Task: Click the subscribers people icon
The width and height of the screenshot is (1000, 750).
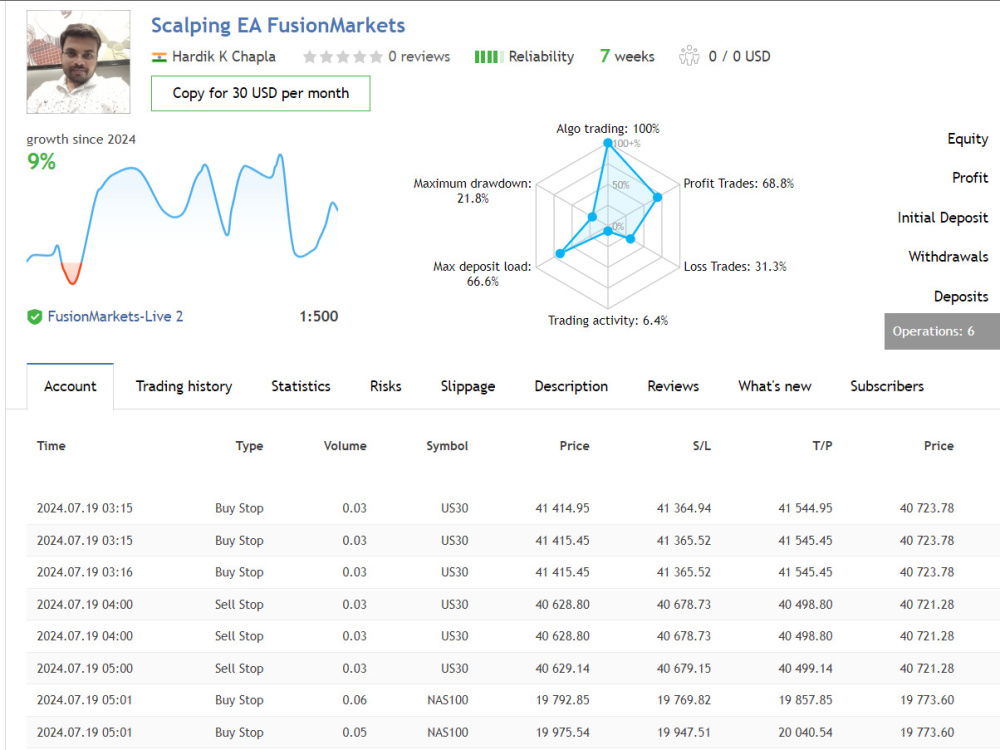Action: [689, 56]
